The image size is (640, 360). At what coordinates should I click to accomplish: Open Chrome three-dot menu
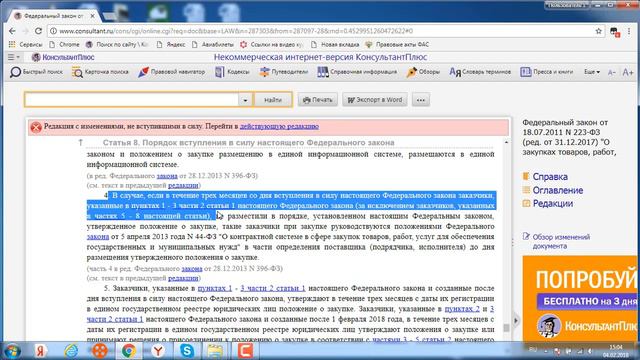[x=629, y=31]
